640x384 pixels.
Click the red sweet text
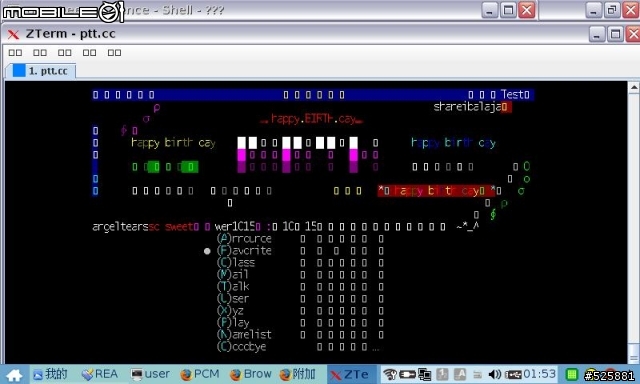click(179, 226)
